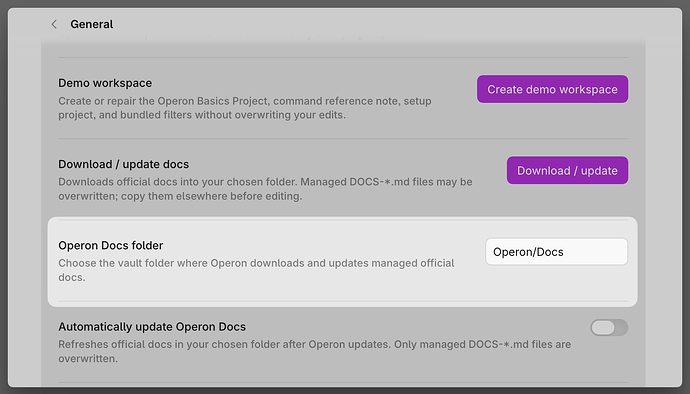This screenshot has width=690, height=394.
Task: Select the Operon Docs folder heading
Action: tap(111, 245)
